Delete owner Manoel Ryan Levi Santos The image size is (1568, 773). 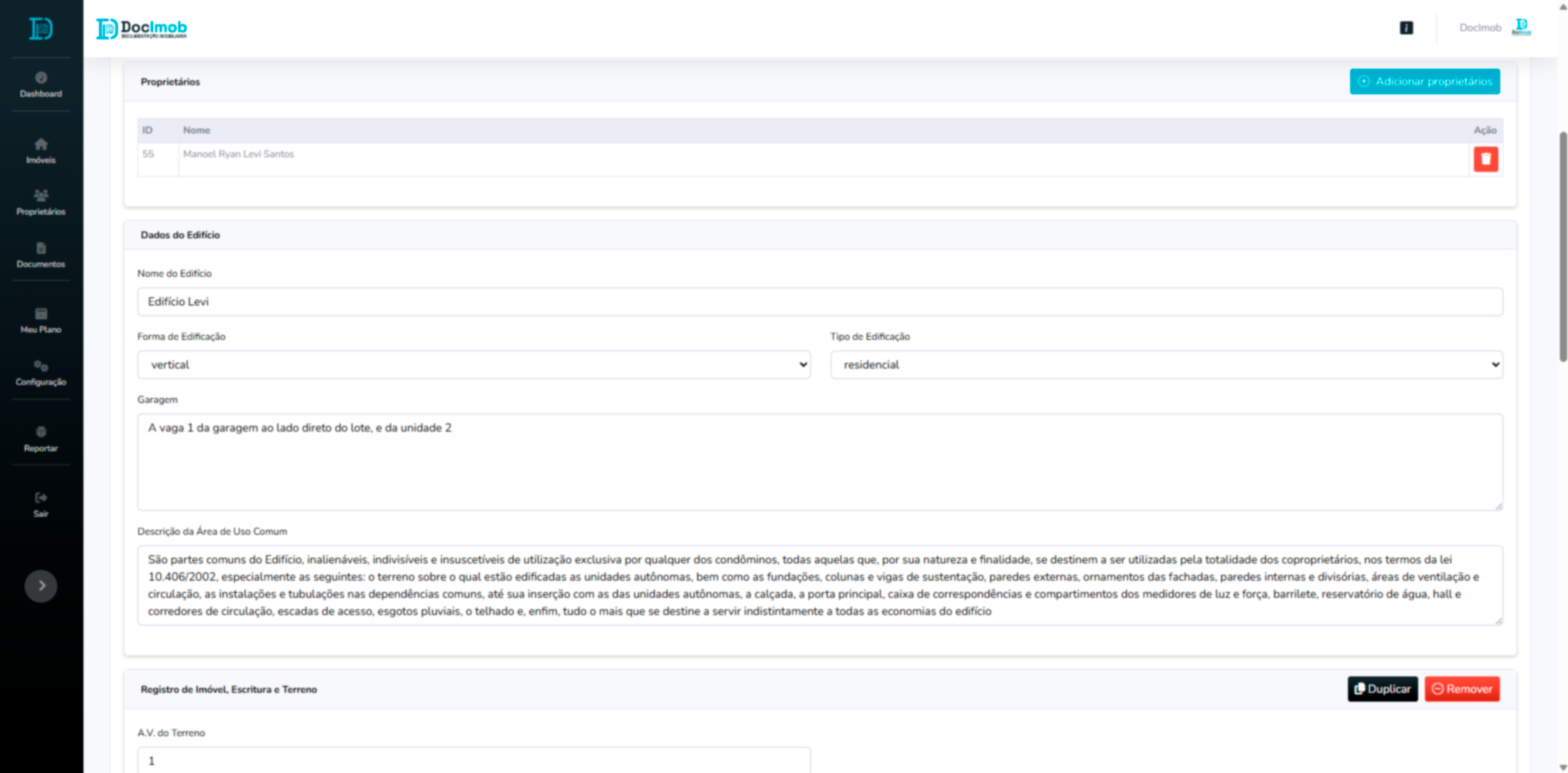(1485, 159)
